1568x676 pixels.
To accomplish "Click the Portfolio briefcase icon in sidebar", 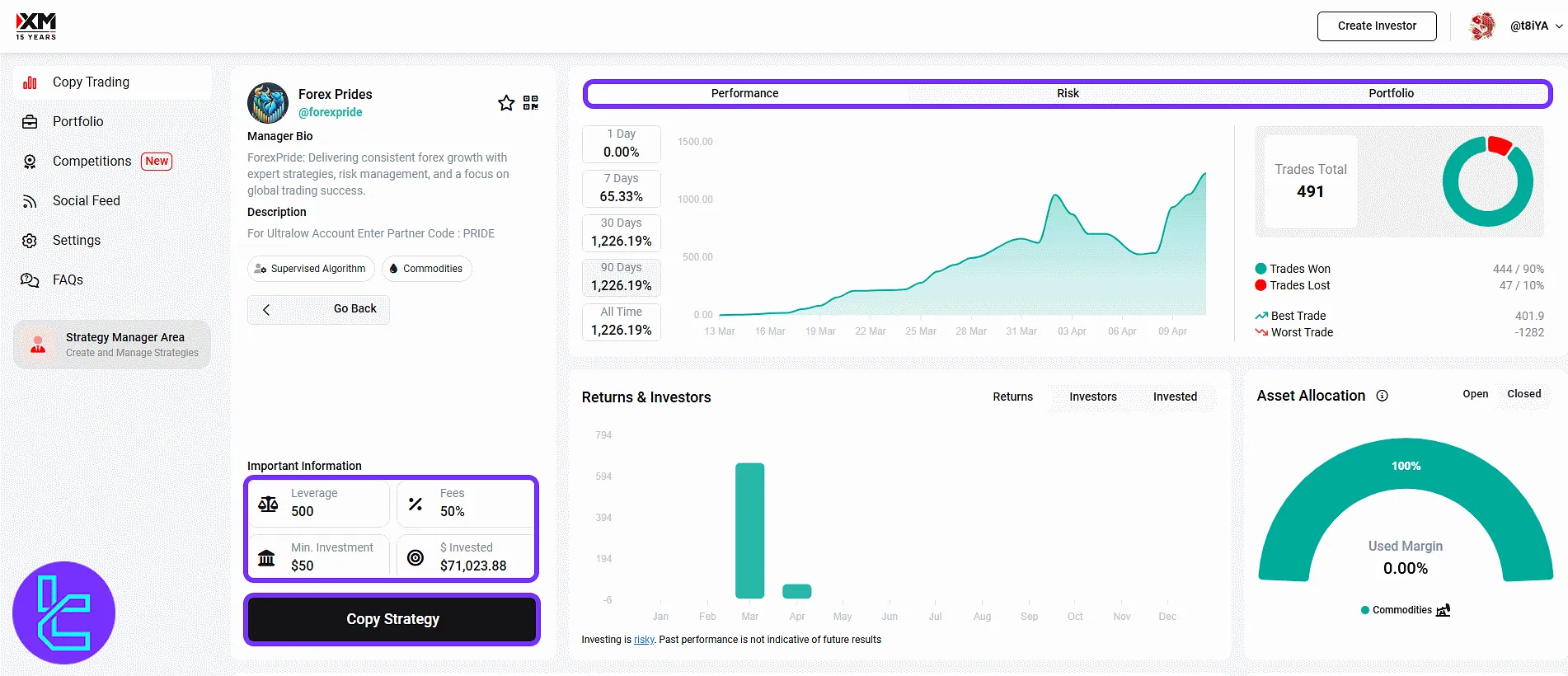I will coord(30,122).
